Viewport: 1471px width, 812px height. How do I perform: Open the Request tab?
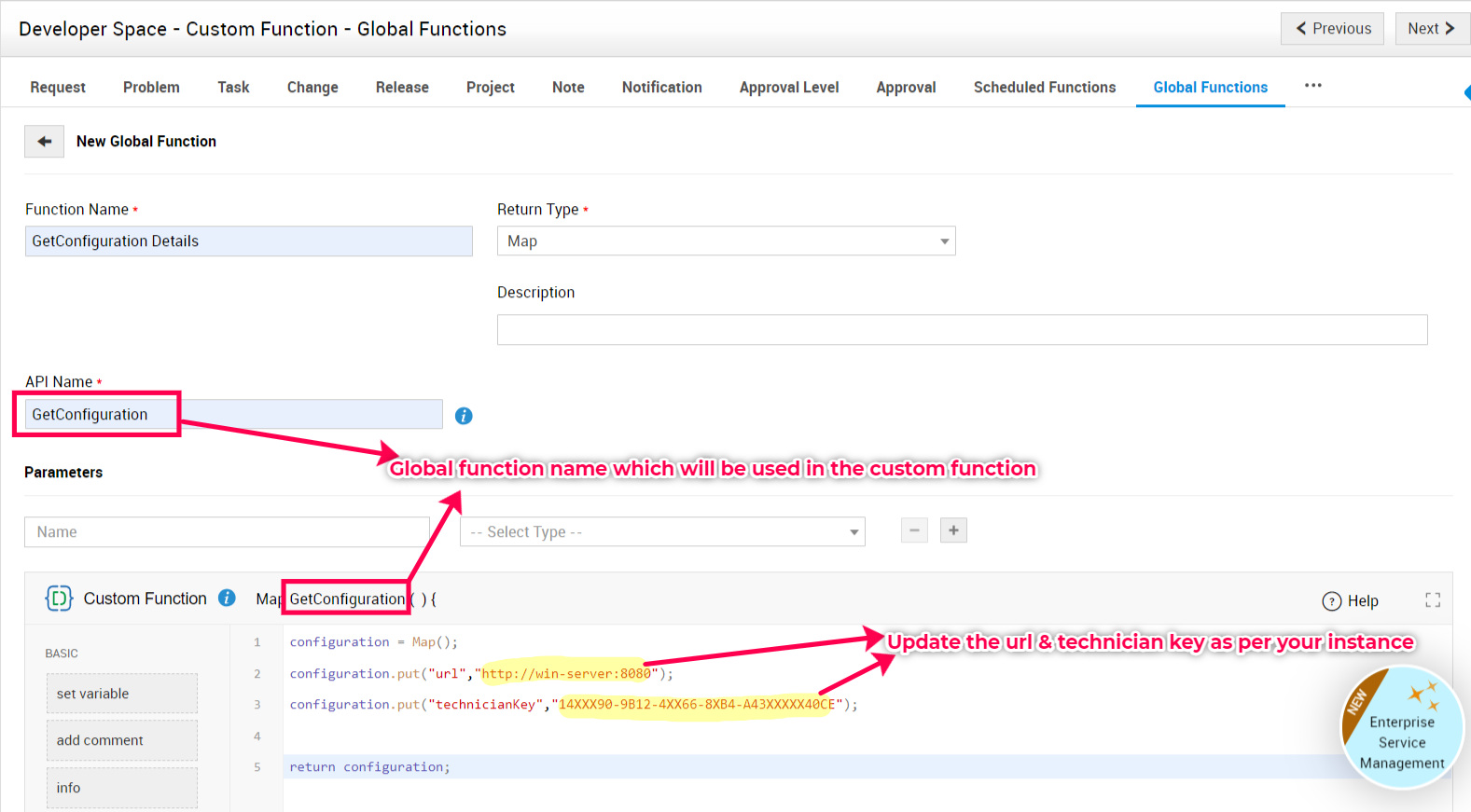58,88
